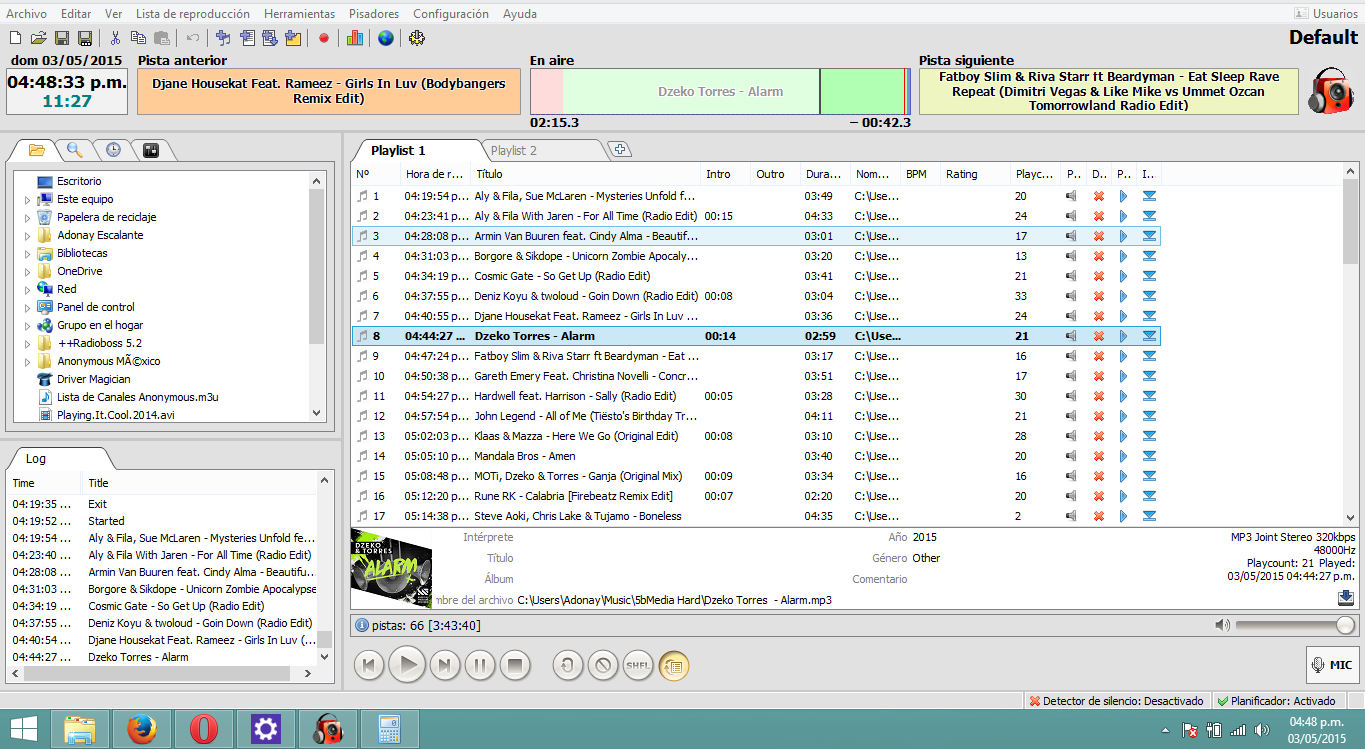Skip to the next track button

pyautogui.click(x=445, y=665)
